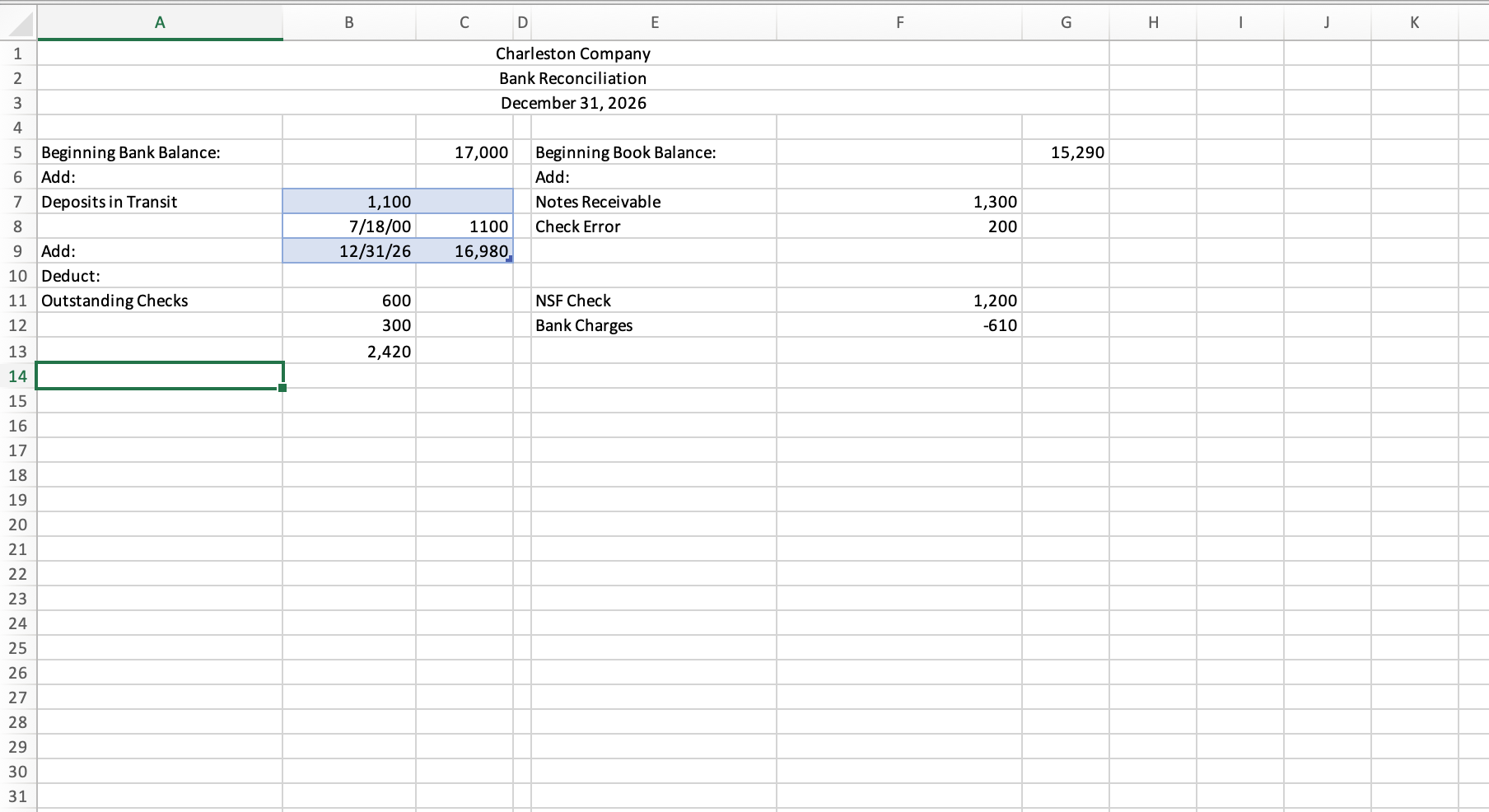This screenshot has width=1489, height=812.
Task: Select column K header
Action: [1415, 22]
